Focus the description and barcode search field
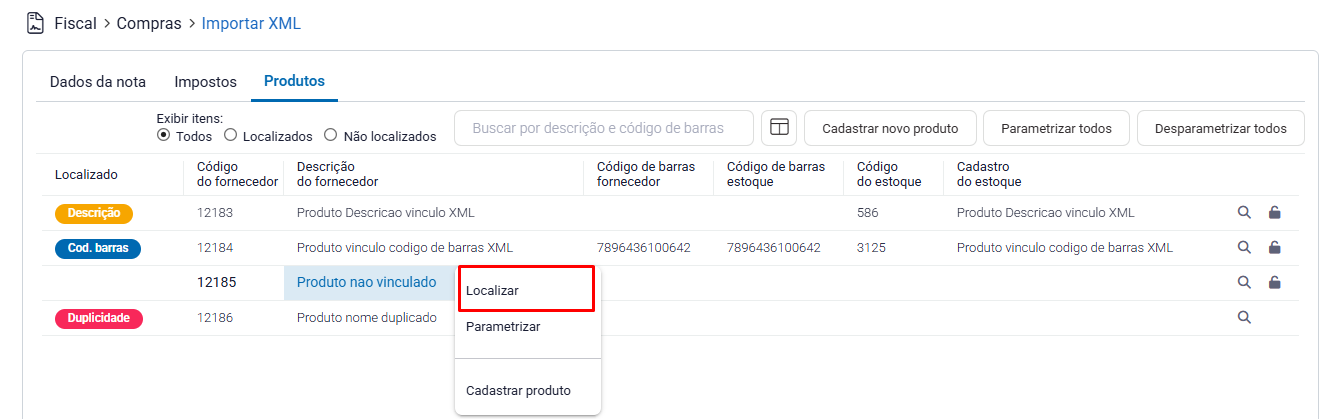Viewport: 1329px width, 419px height. pos(604,128)
